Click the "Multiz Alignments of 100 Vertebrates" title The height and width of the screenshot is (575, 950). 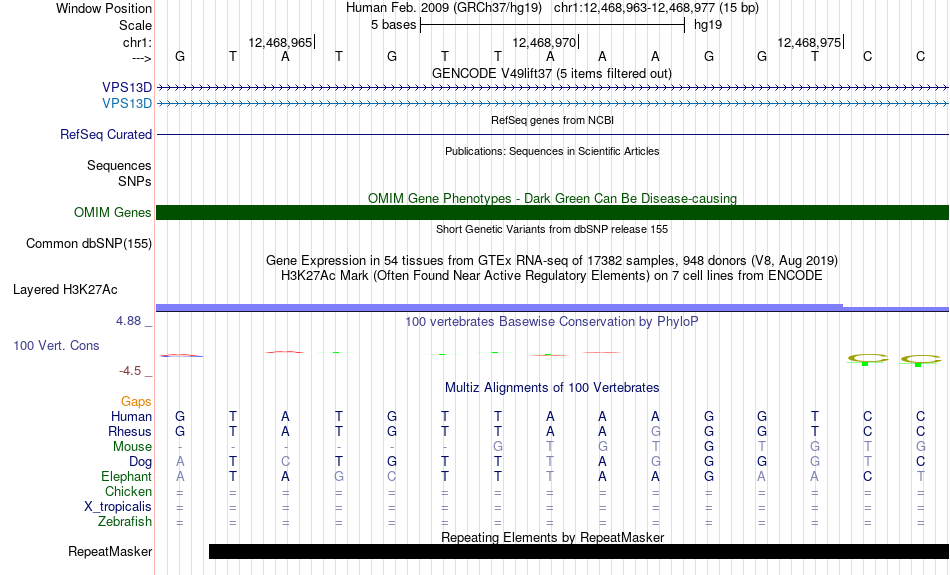[x=552, y=387]
